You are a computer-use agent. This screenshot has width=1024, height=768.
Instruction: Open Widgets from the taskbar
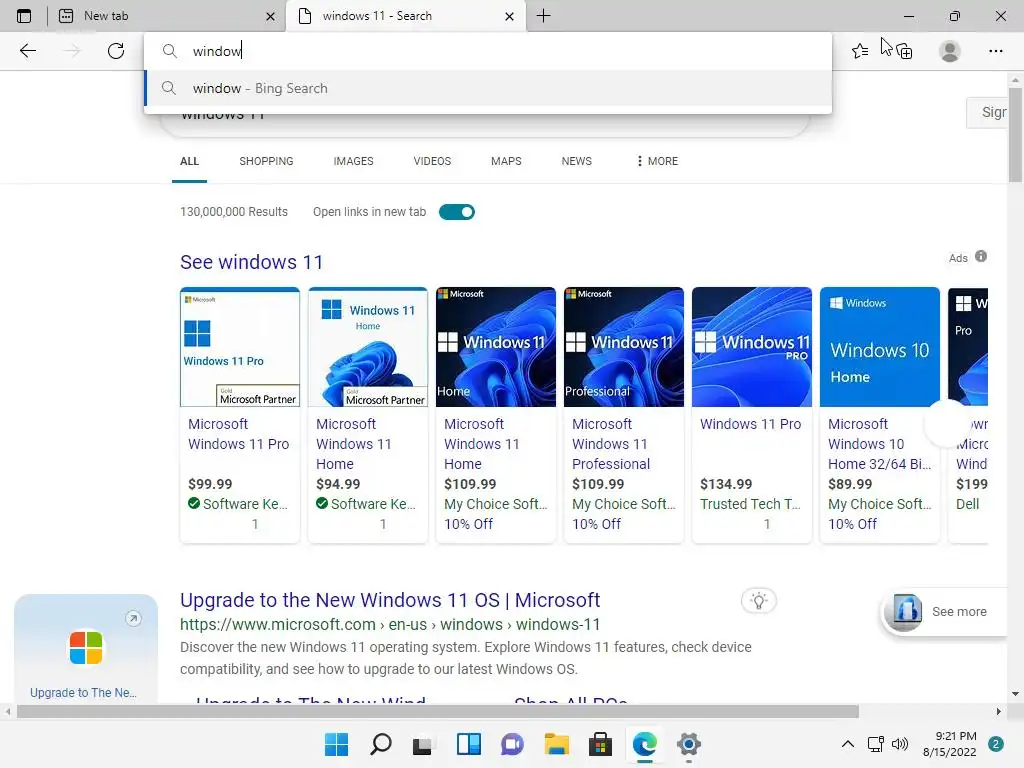468,744
